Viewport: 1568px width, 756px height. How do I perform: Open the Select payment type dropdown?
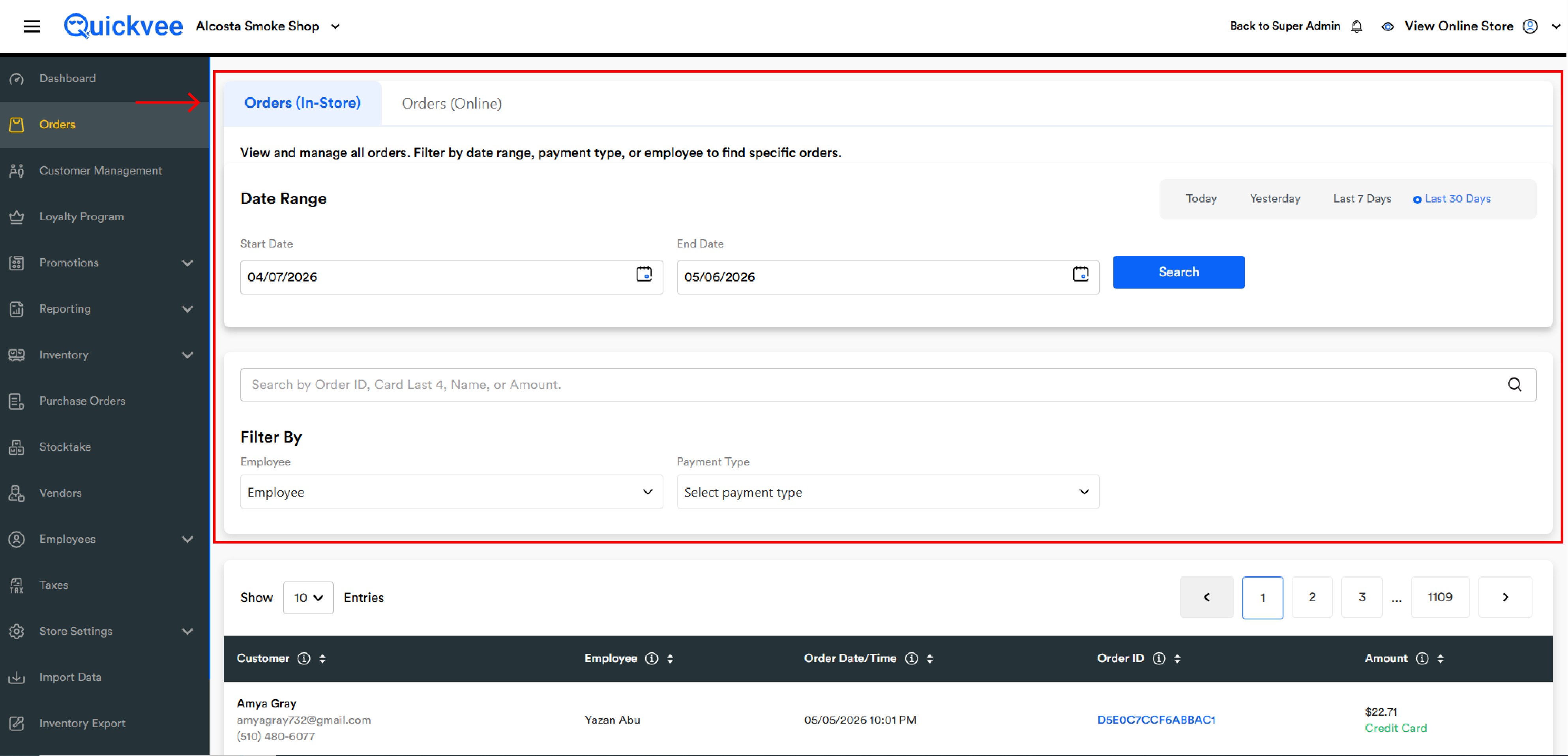point(888,492)
